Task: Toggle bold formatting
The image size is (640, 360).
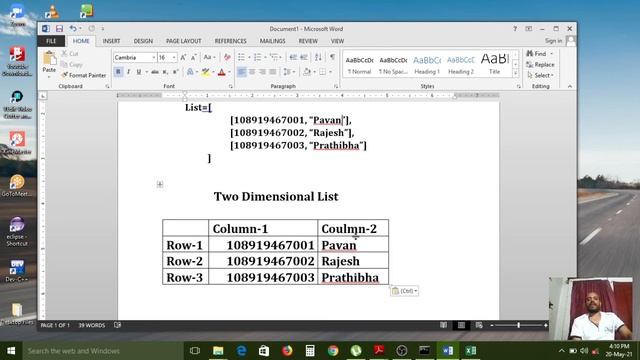Action: [x=118, y=72]
